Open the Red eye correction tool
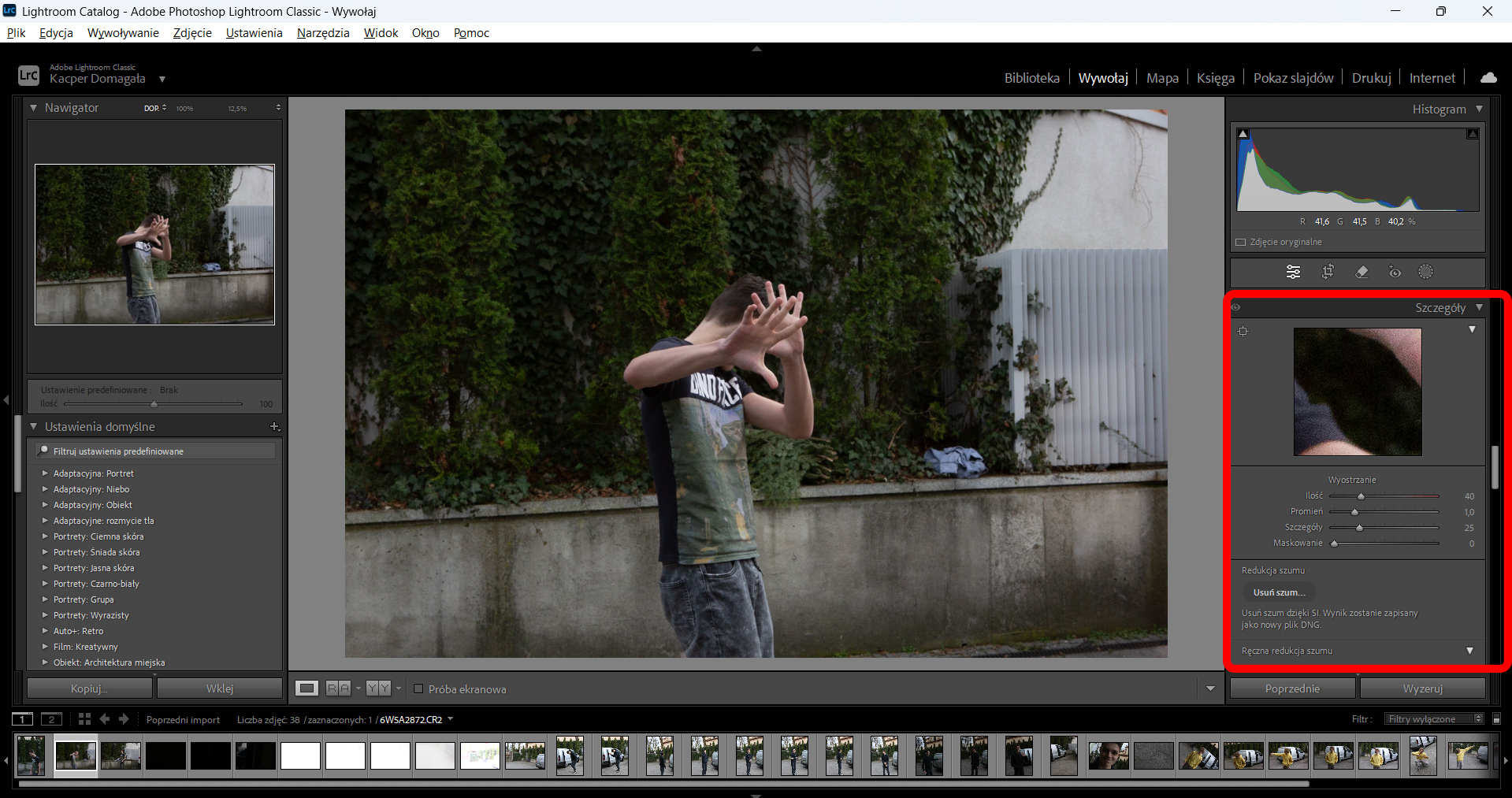 coord(1395,272)
